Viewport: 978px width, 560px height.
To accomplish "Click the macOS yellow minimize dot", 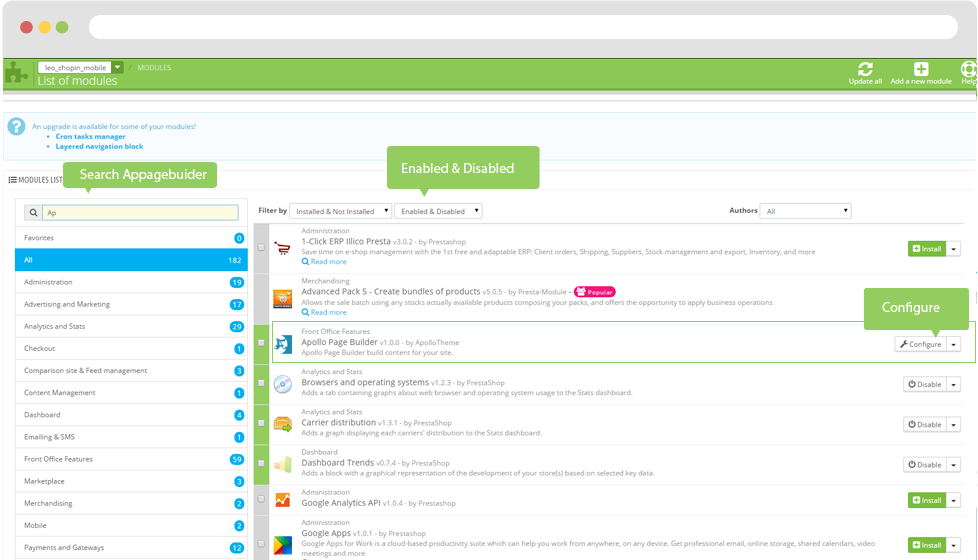I will 44,27.
